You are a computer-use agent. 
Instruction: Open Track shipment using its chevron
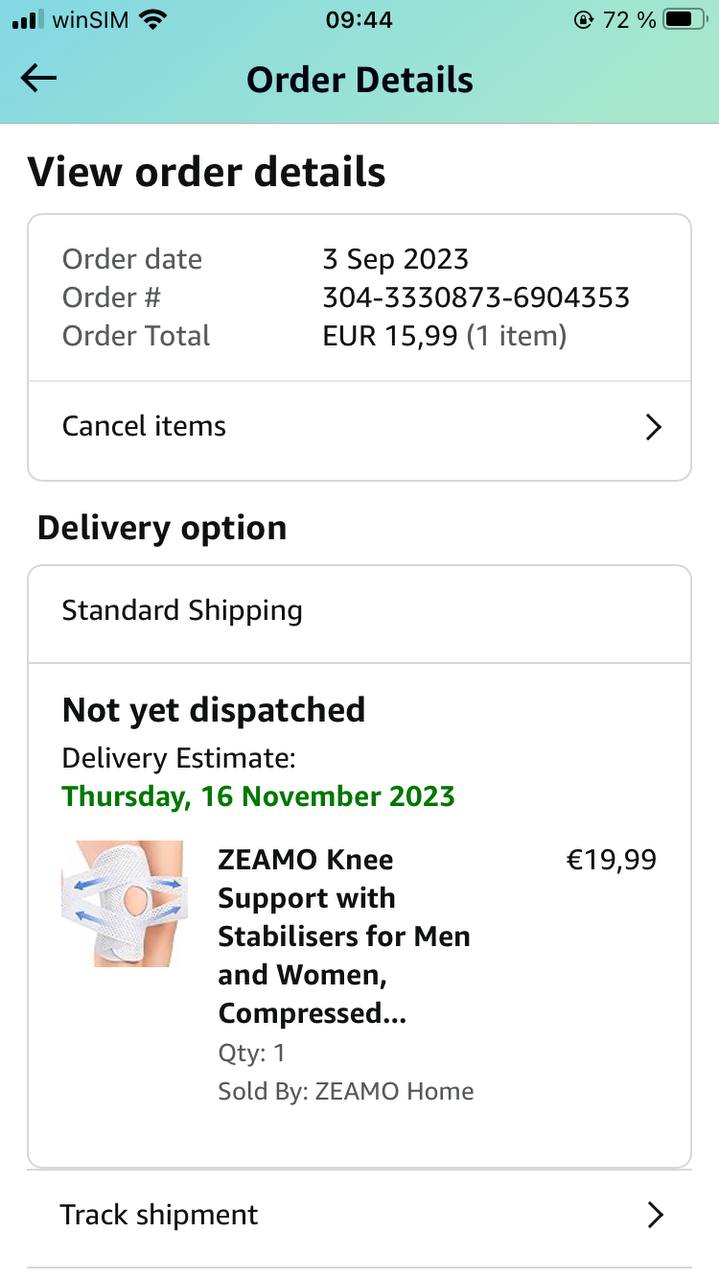(x=655, y=1215)
